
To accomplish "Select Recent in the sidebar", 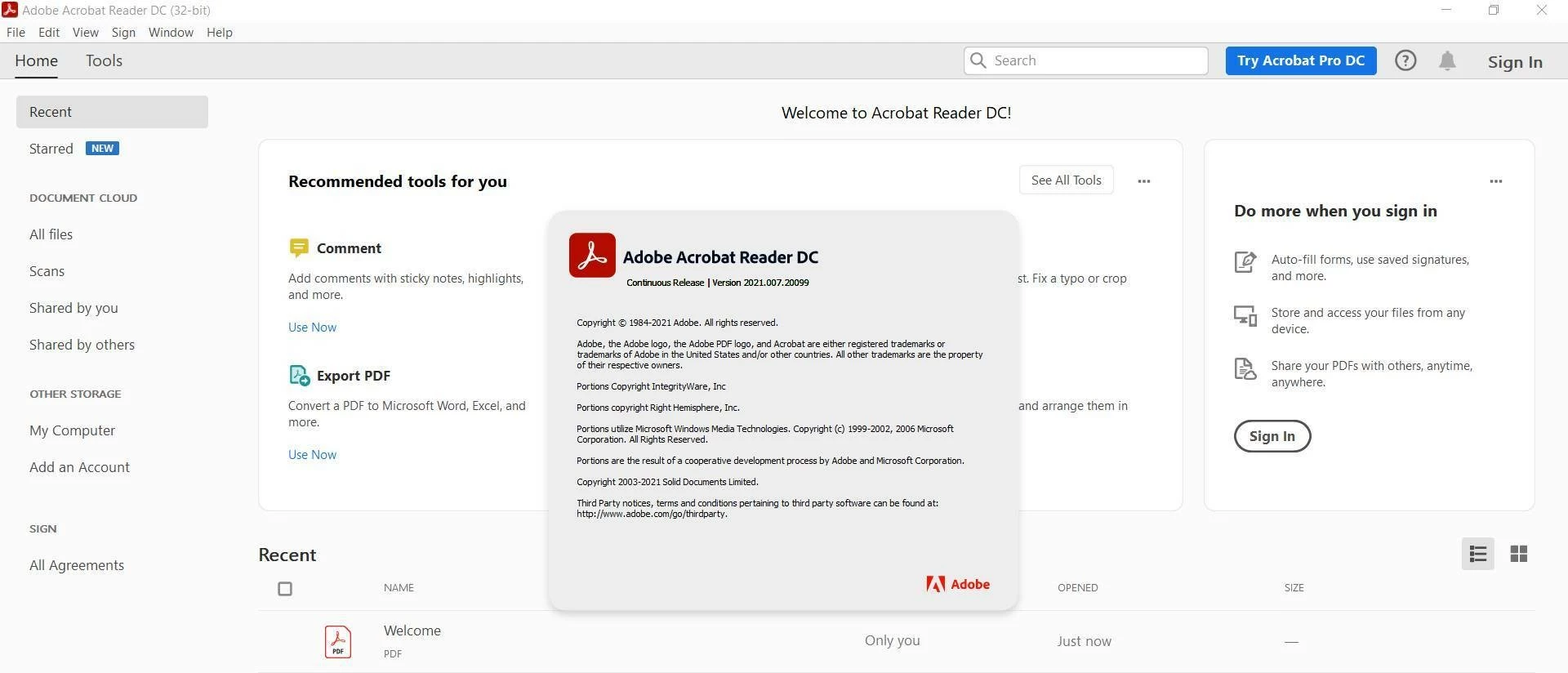I will coord(112,112).
